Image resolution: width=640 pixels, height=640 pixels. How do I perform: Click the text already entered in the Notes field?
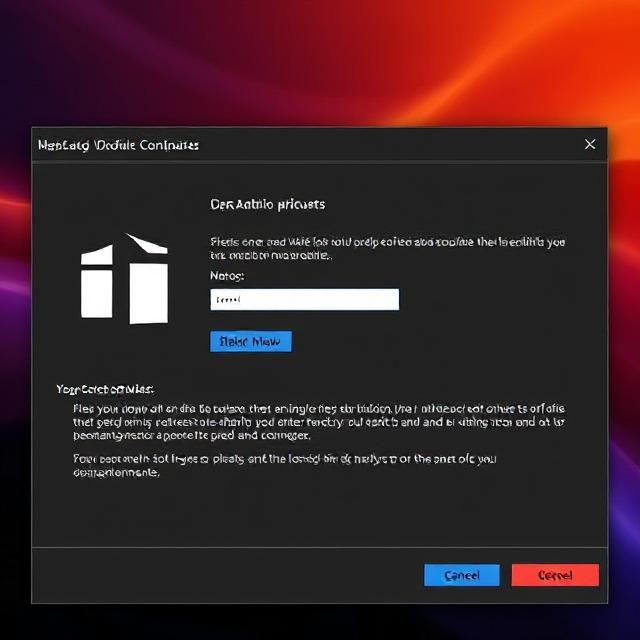[x=229, y=300]
